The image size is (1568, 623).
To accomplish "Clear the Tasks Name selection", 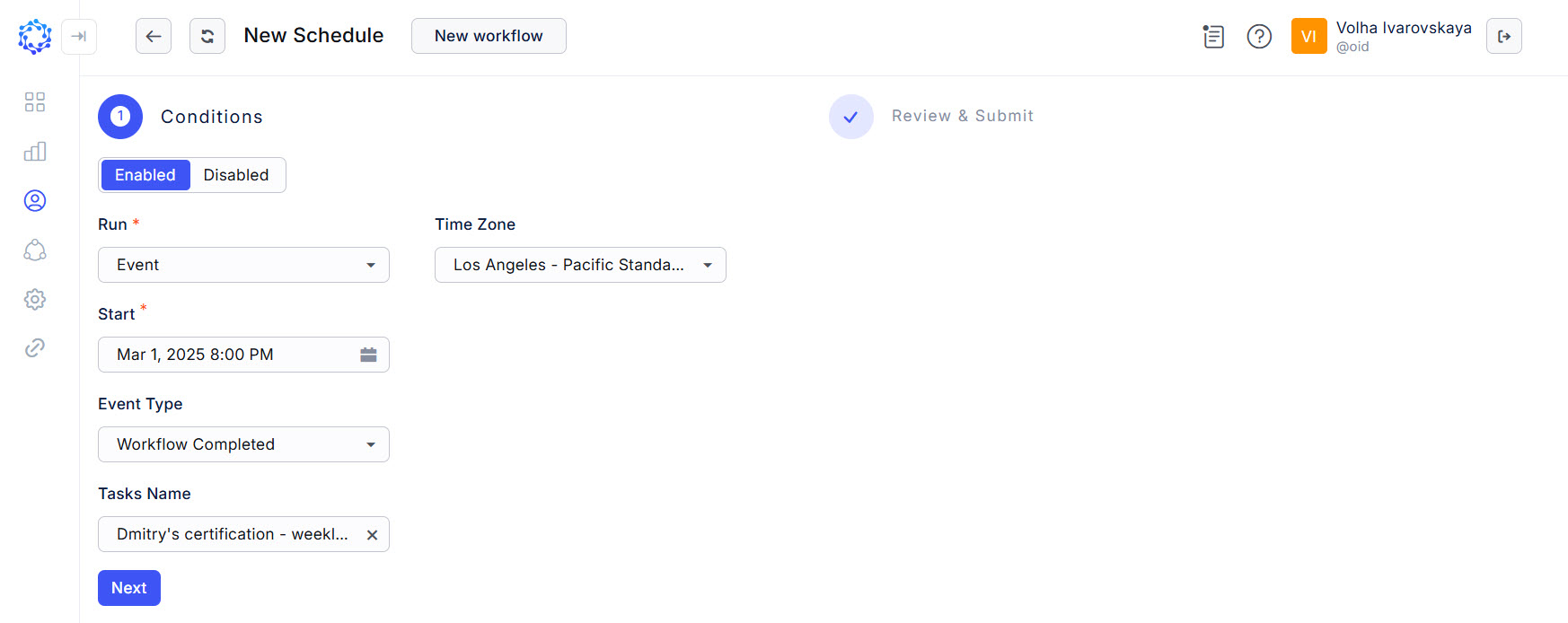I will pos(372,535).
